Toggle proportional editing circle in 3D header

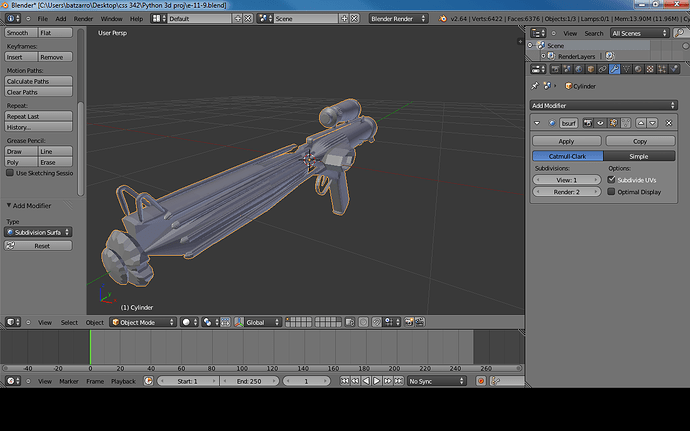tap(363, 322)
